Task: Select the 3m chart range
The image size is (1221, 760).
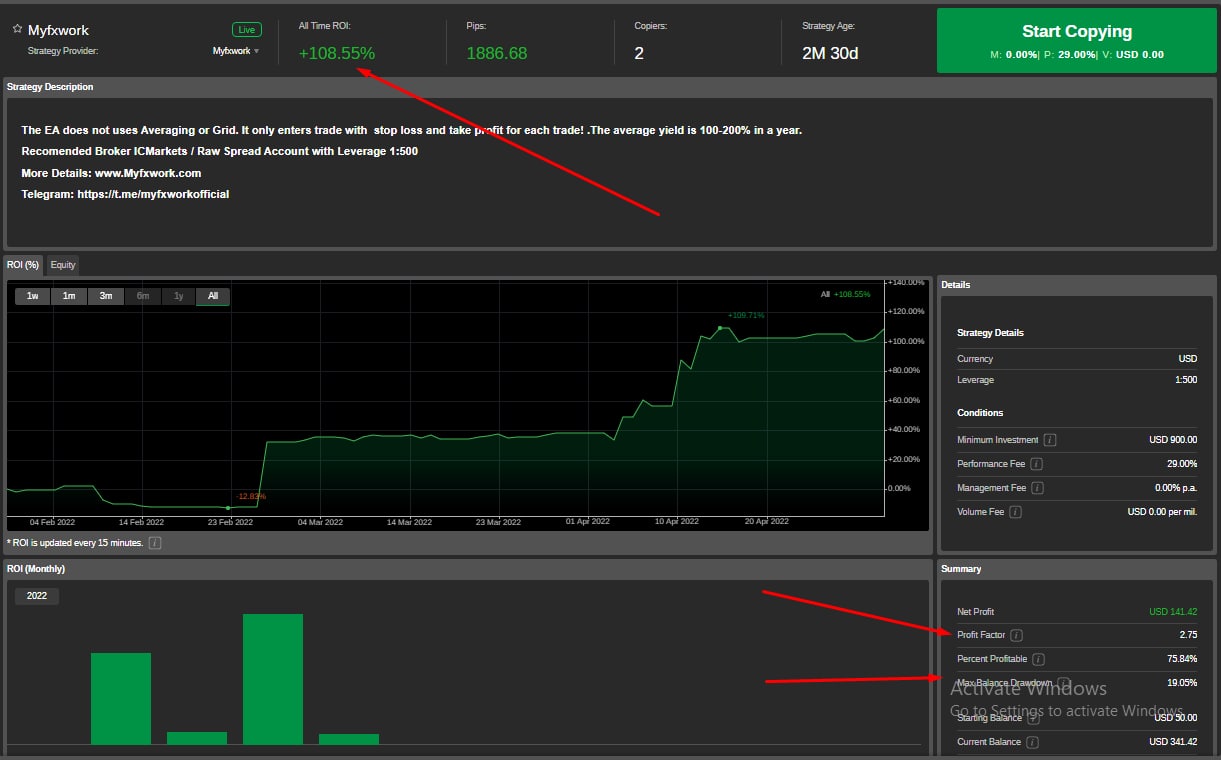Action: (106, 296)
